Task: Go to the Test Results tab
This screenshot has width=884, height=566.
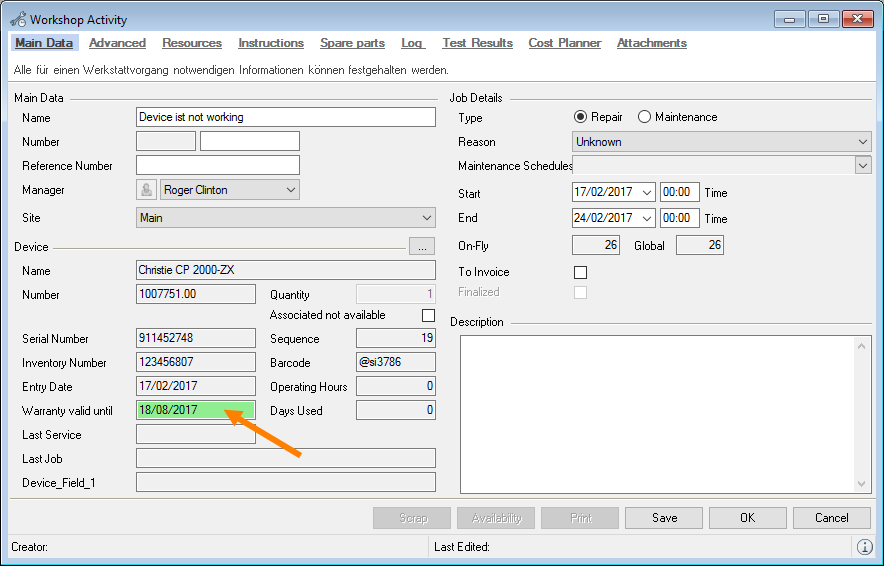Action: 477,43
